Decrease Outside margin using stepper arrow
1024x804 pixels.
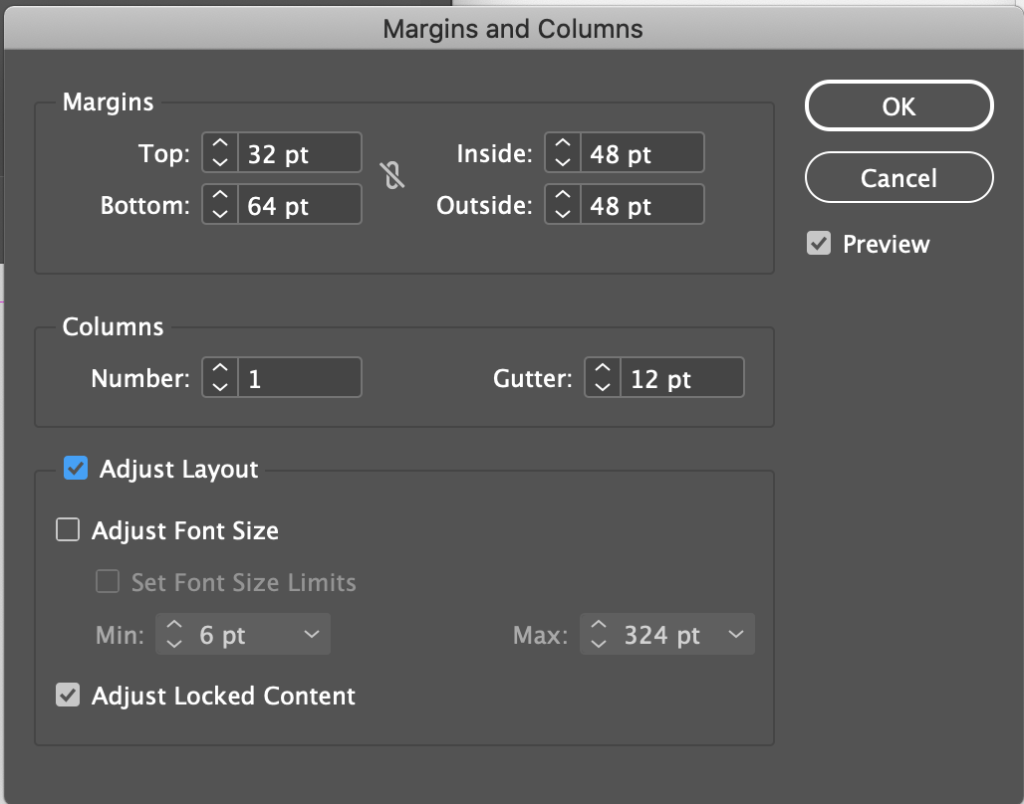pos(561,211)
